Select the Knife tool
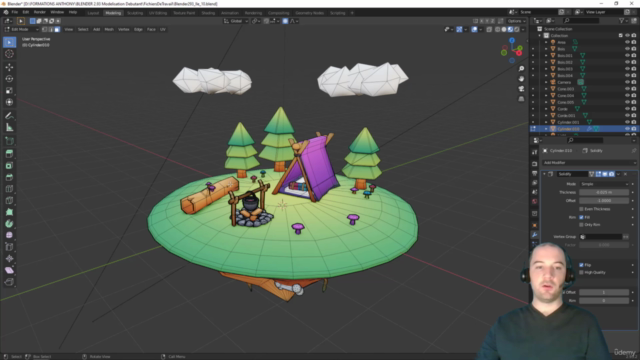 pos(9,200)
